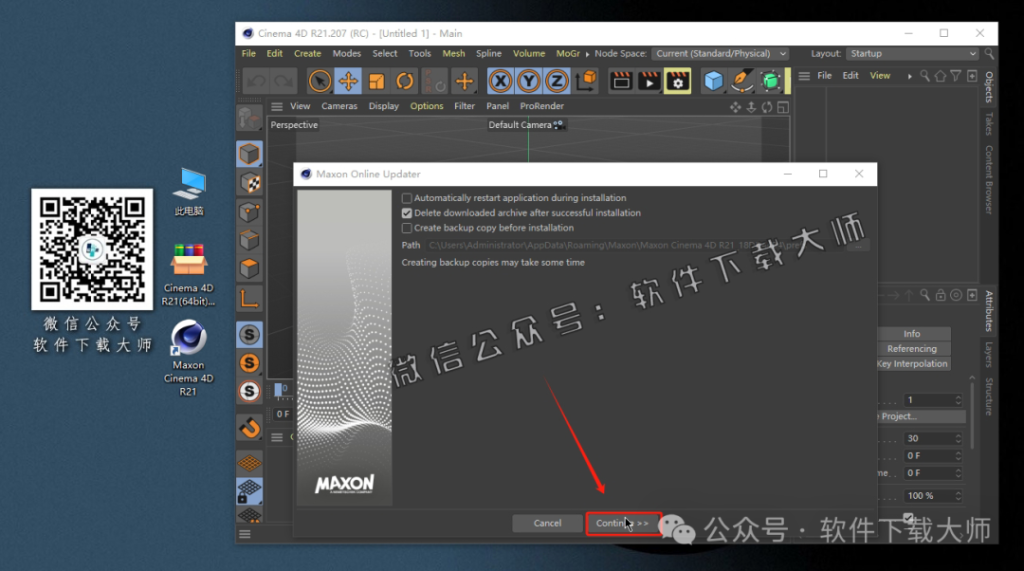The width and height of the screenshot is (1024, 571).
Task: Toggle Y axis lock
Action: pyautogui.click(x=528, y=81)
